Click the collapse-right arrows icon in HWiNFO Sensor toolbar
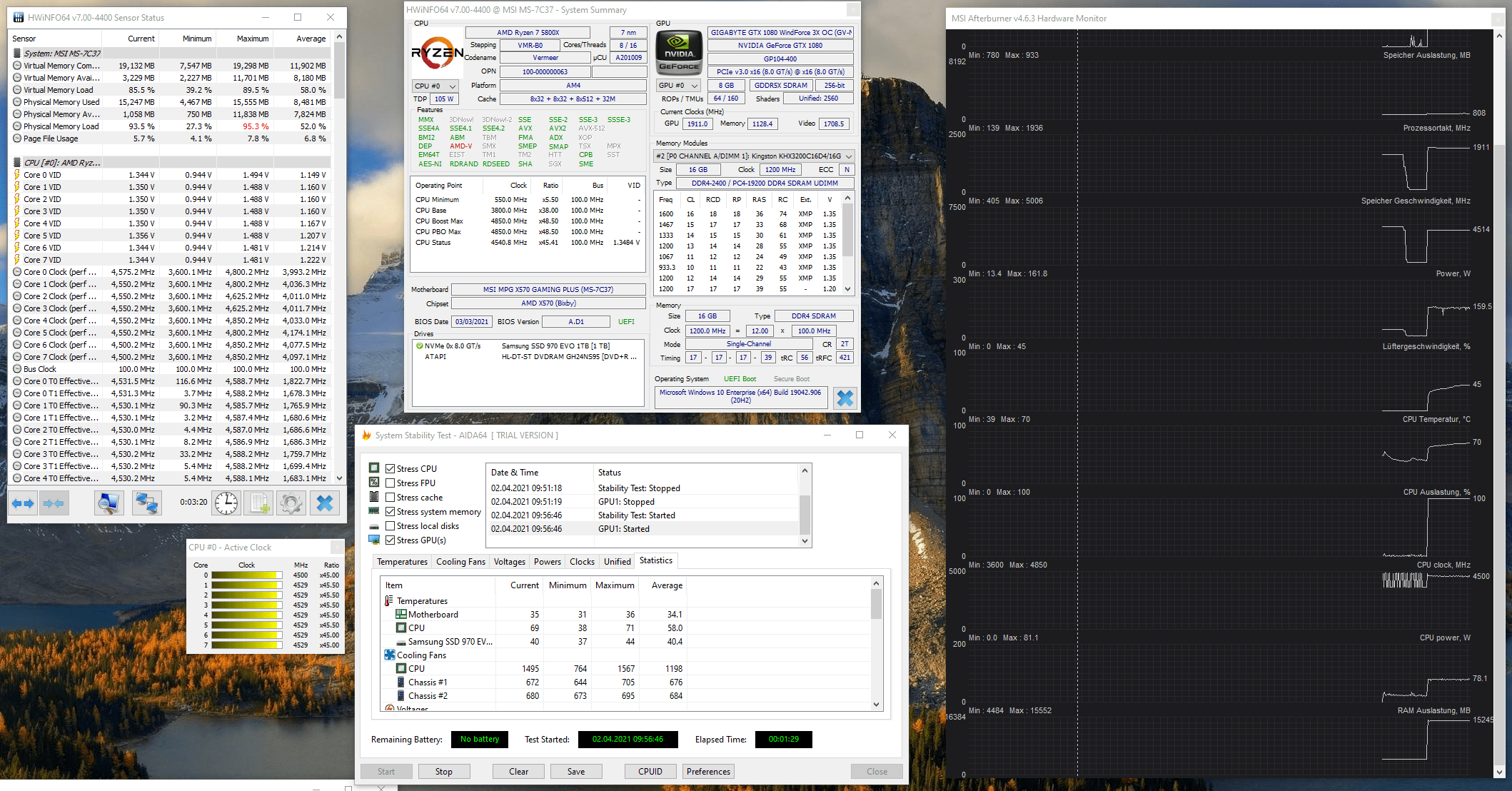The image size is (1512, 791). tap(54, 503)
